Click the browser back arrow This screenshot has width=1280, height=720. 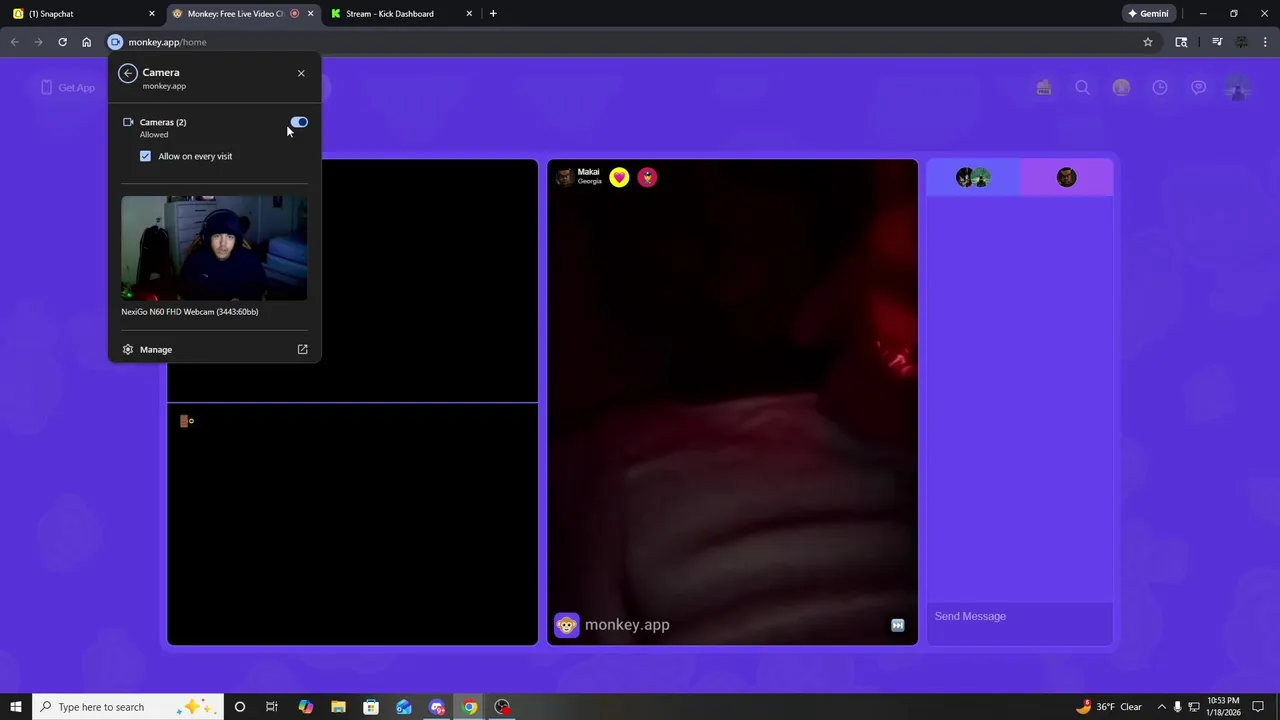14,42
